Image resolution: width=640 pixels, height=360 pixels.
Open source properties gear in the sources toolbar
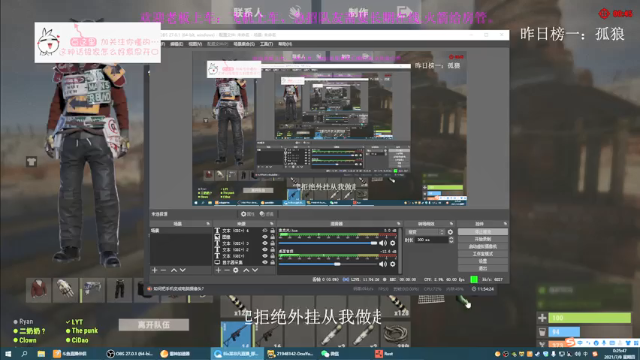pyautogui.click(x=236, y=270)
